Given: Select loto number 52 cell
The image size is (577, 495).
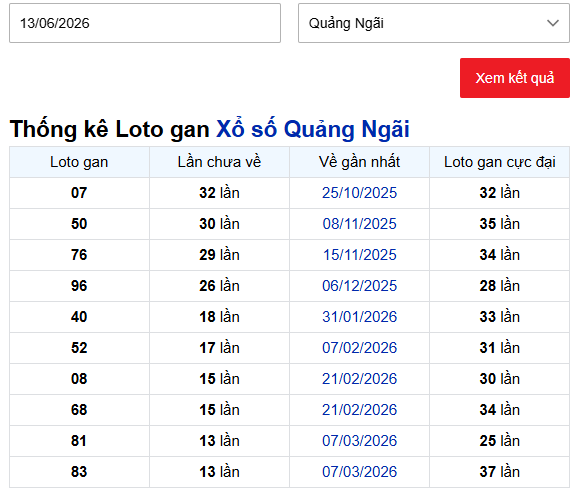Looking at the screenshot, I should click(79, 348).
